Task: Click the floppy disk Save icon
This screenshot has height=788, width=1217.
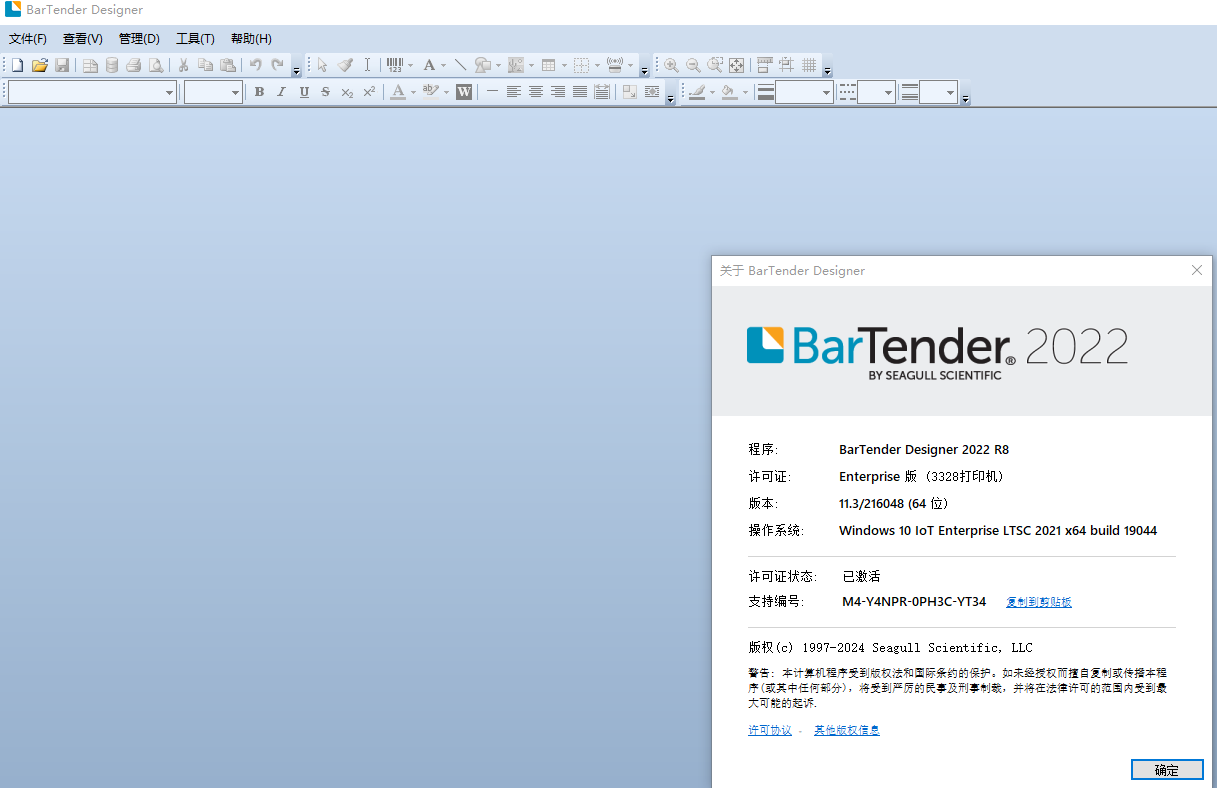Action: (62, 65)
